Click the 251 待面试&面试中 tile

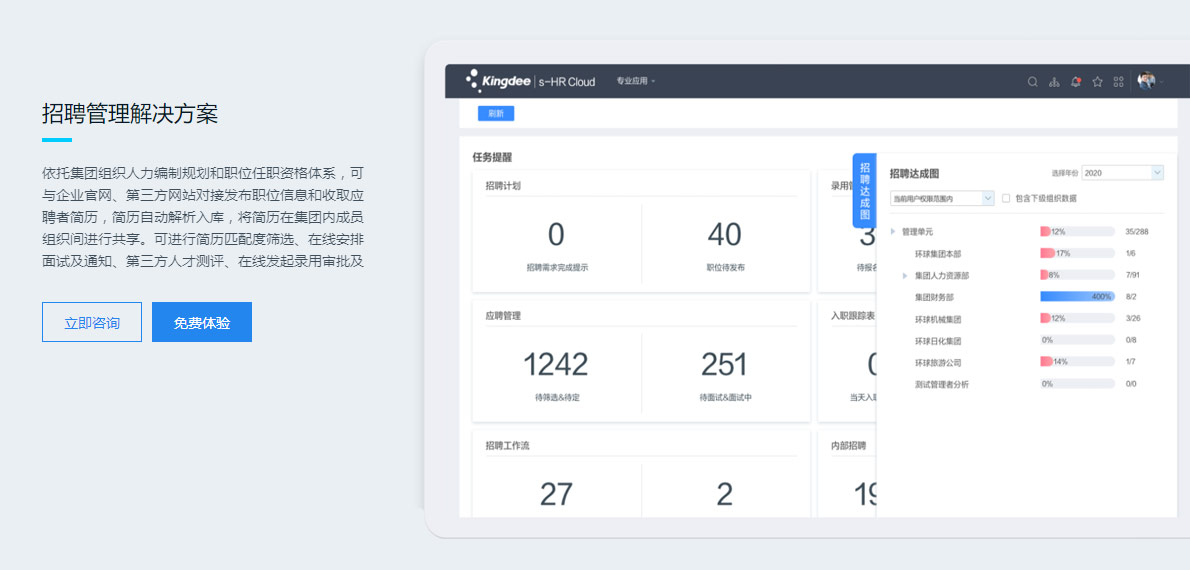pos(725,374)
